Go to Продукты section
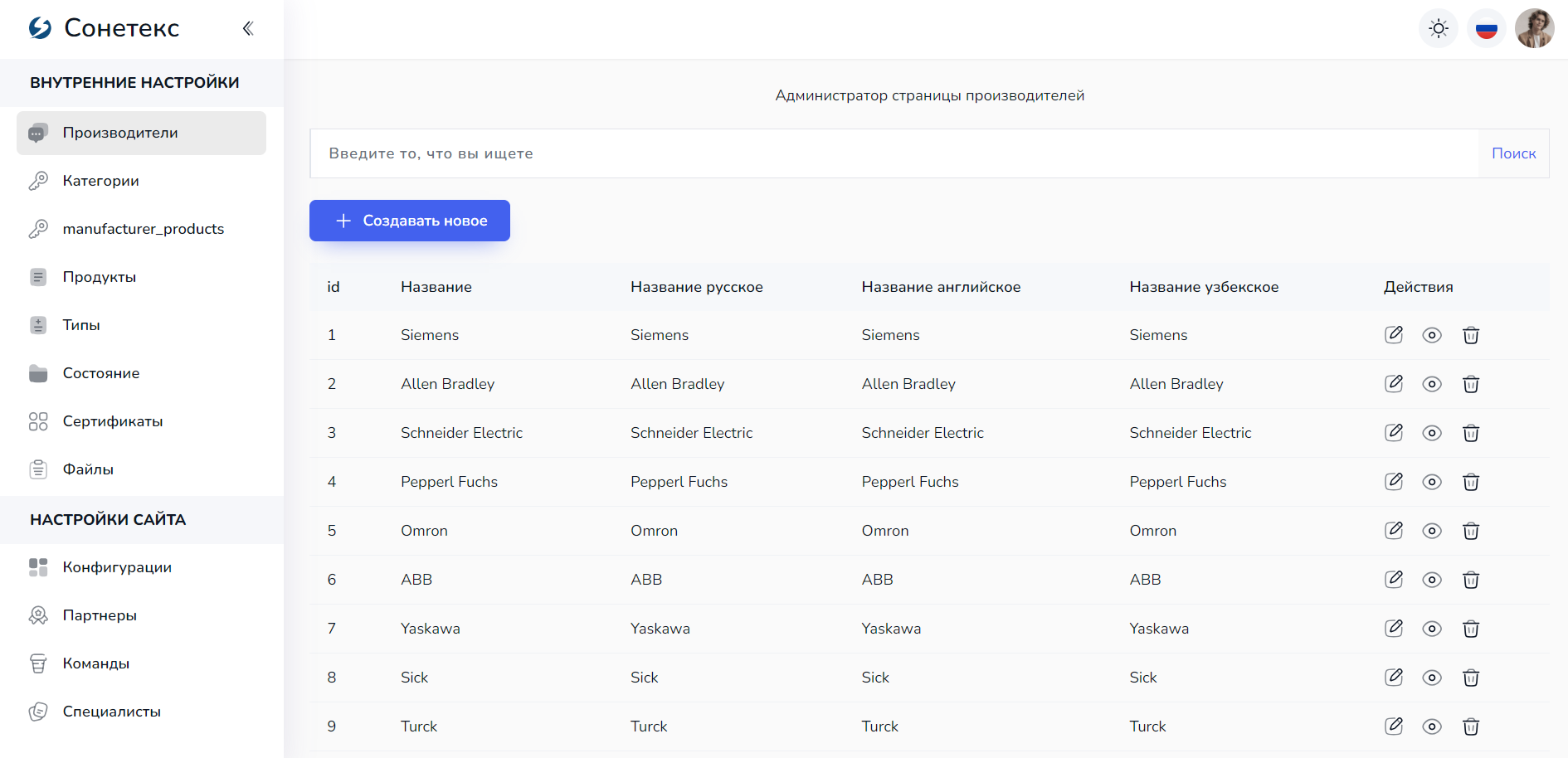The image size is (1568, 758). [x=141, y=277]
